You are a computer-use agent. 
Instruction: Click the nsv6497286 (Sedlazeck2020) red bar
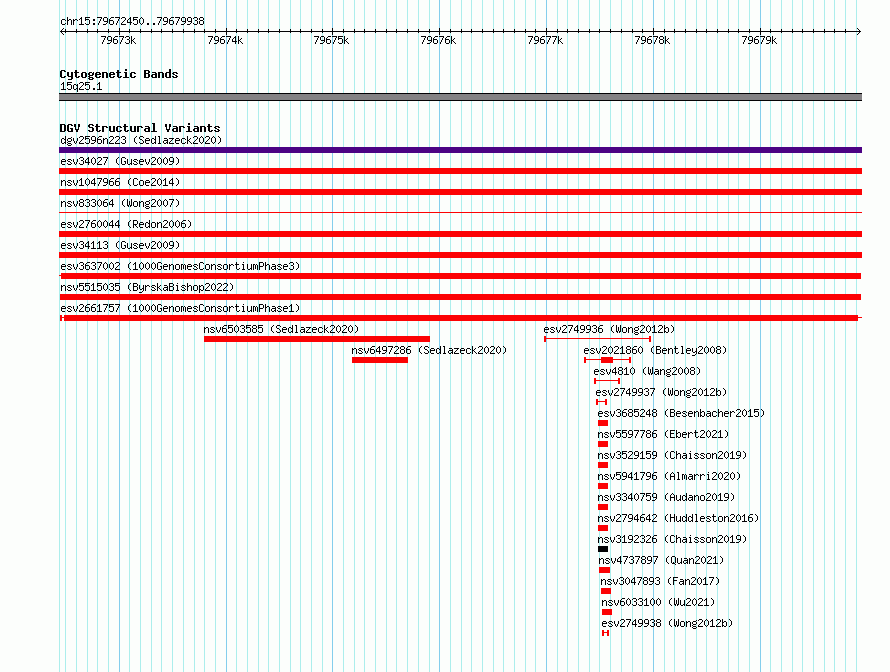tap(380, 360)
